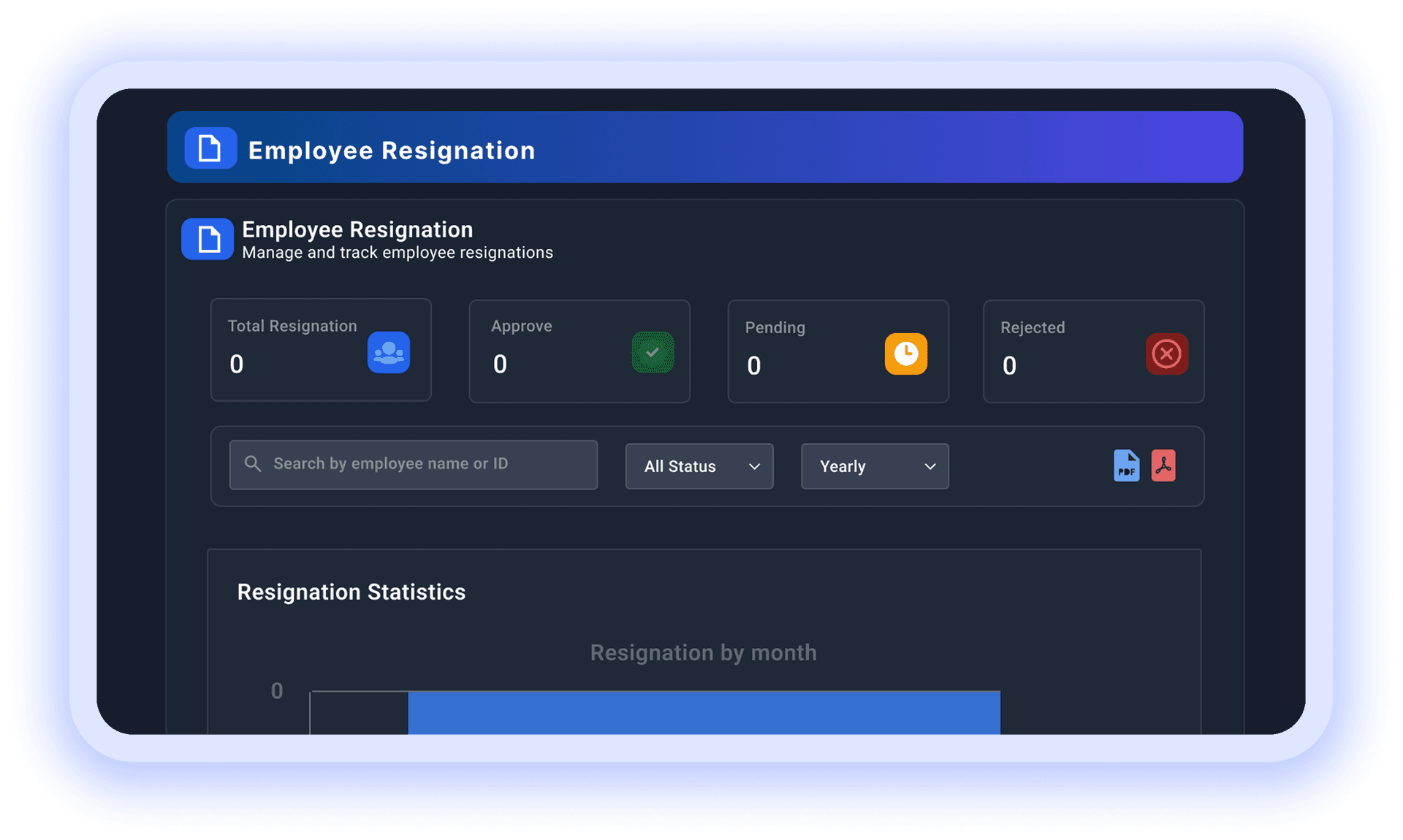The width and height of the screenshot is (1403, 840).
Task: Expand the chevron next to All Status
Action: 754,466
